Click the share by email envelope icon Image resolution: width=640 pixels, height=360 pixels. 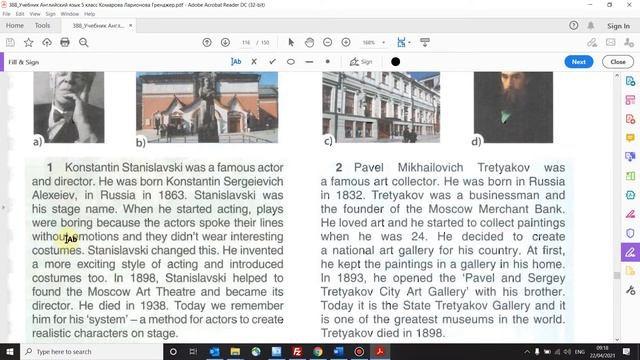(611, 42)
